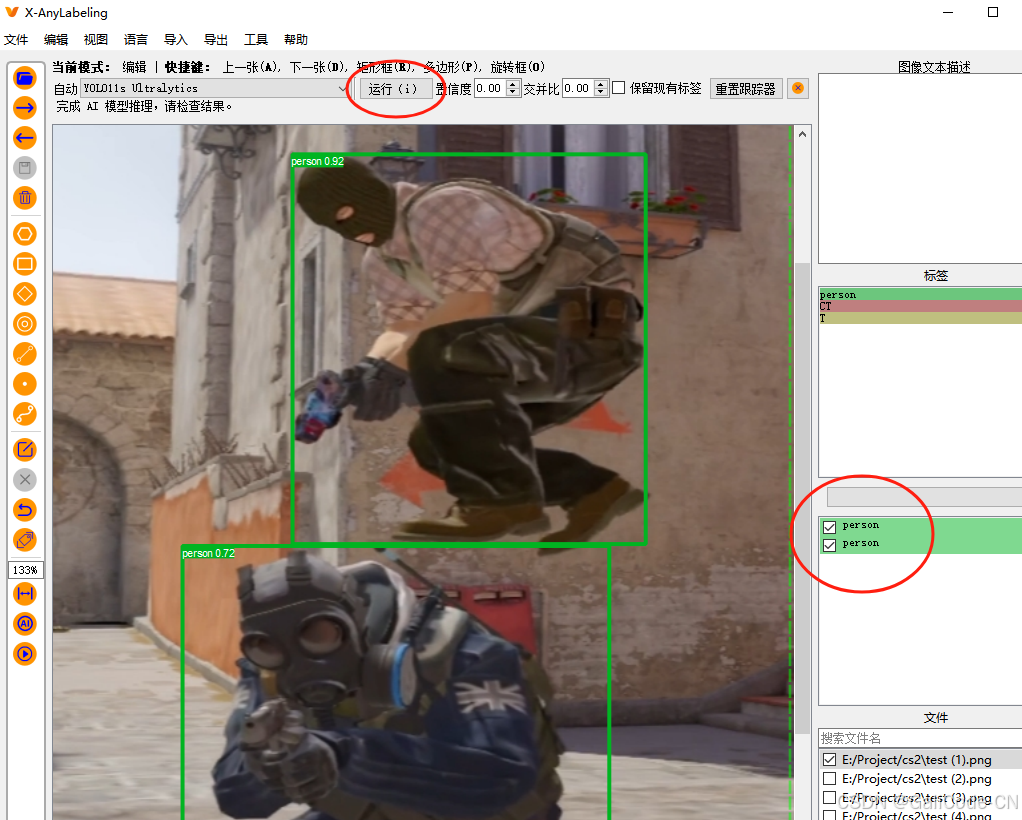Go to next image arrow icon
This screenshot has height=820, width=1022.
tap(25, 108)
